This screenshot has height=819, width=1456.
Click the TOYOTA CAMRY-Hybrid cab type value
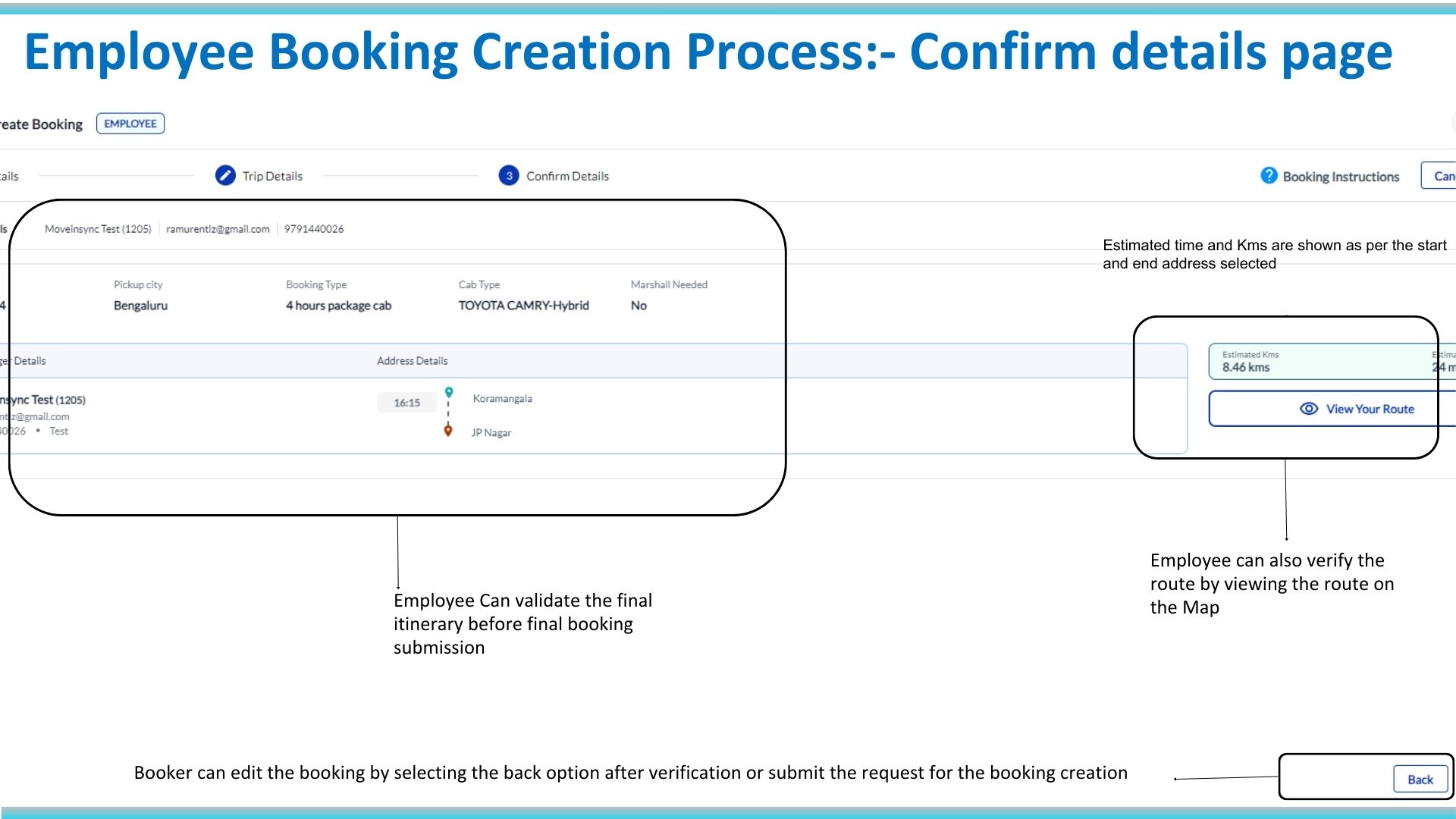click(x=523, y=306)
